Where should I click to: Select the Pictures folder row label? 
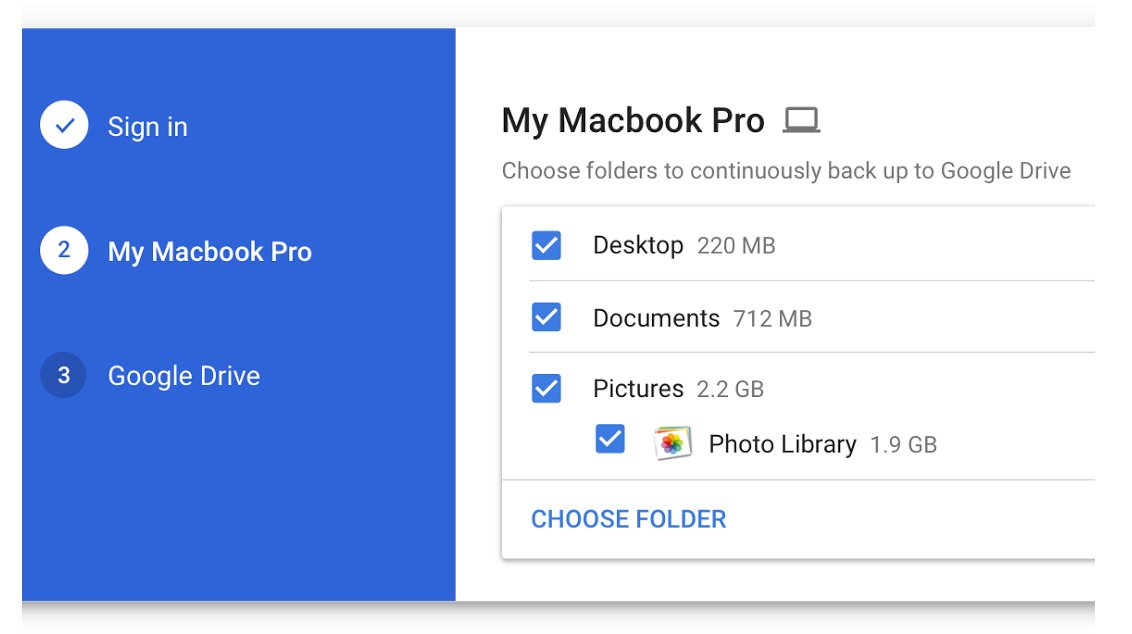coord(638,389)
